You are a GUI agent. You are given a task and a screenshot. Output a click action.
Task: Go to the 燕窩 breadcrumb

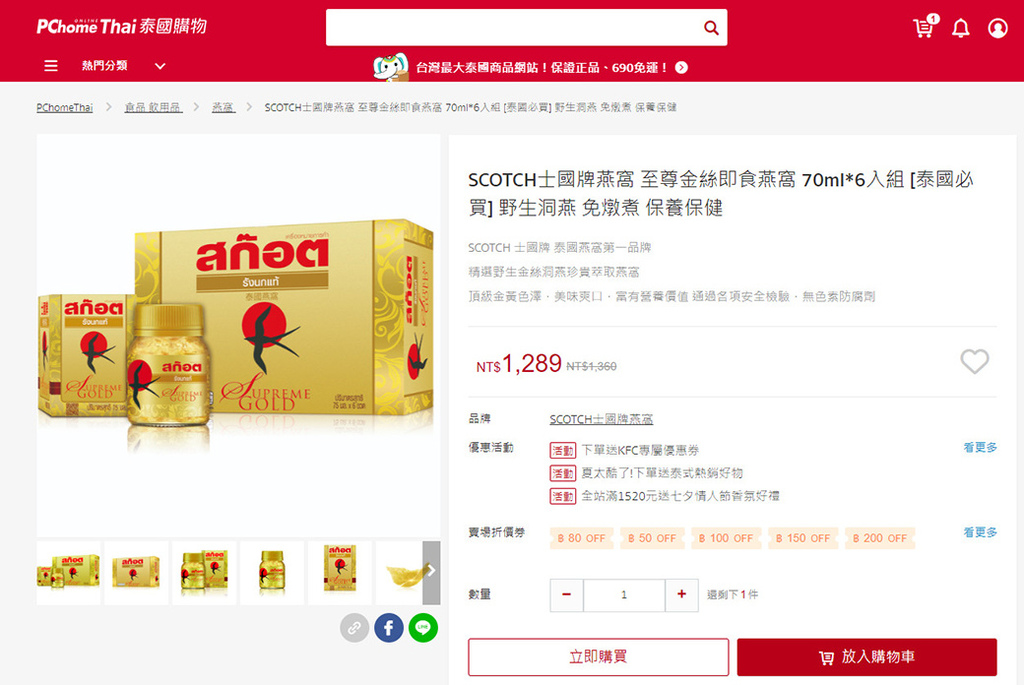pyautogui.click(x=223, y=107)
